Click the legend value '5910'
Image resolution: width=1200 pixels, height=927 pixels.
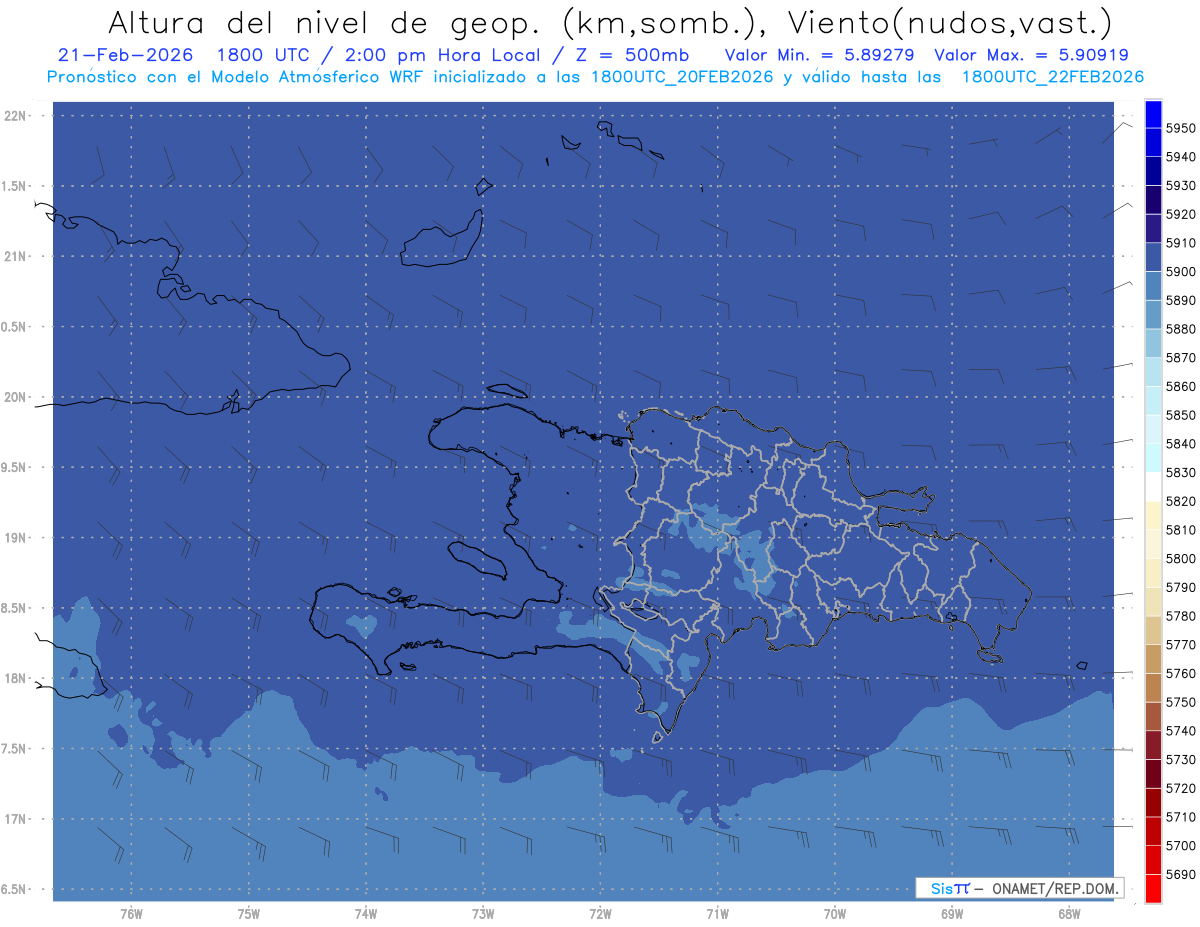pyautogui.click(x=1181, y=243)
